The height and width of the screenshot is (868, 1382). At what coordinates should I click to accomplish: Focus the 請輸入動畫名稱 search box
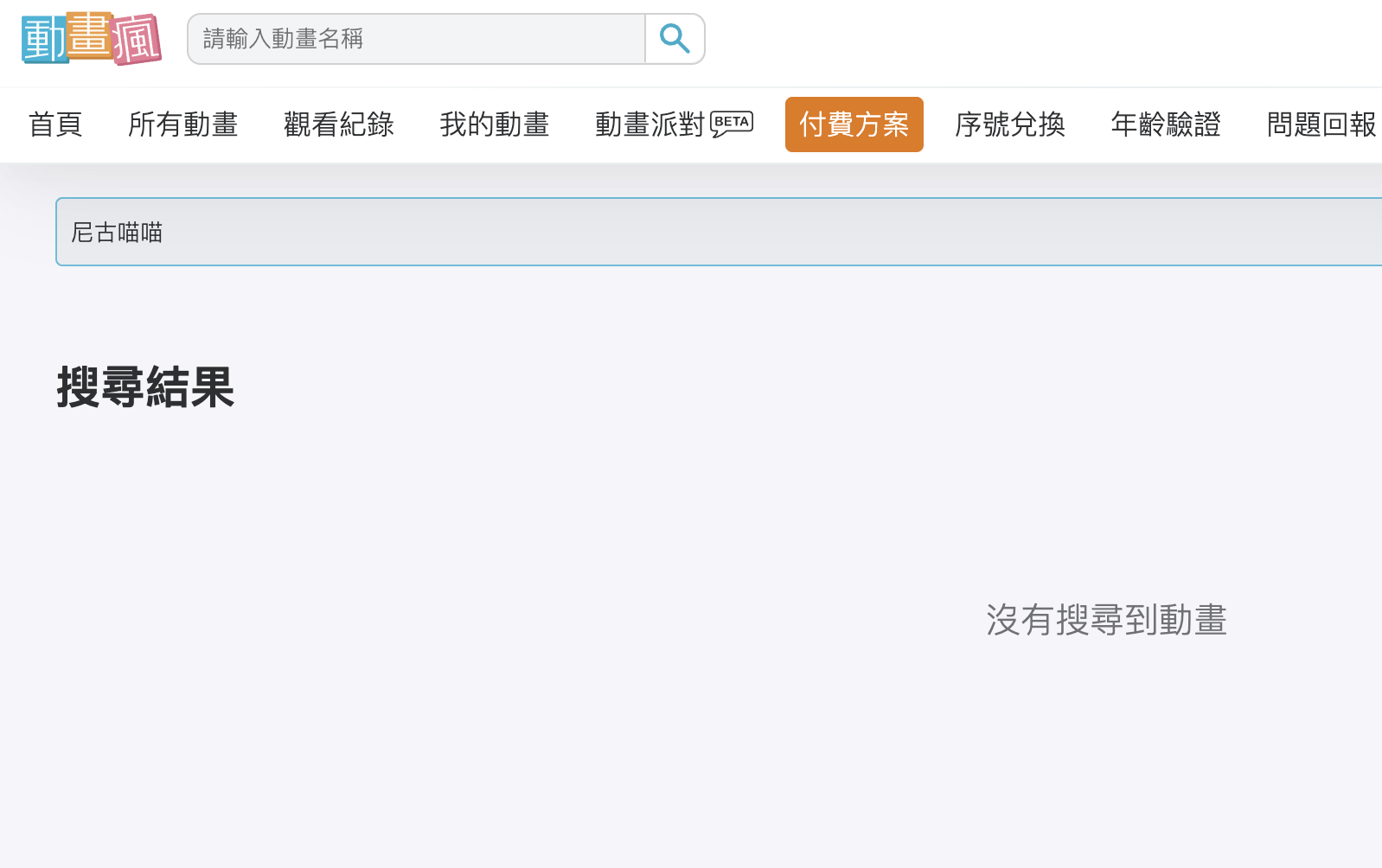pos(416,39)
